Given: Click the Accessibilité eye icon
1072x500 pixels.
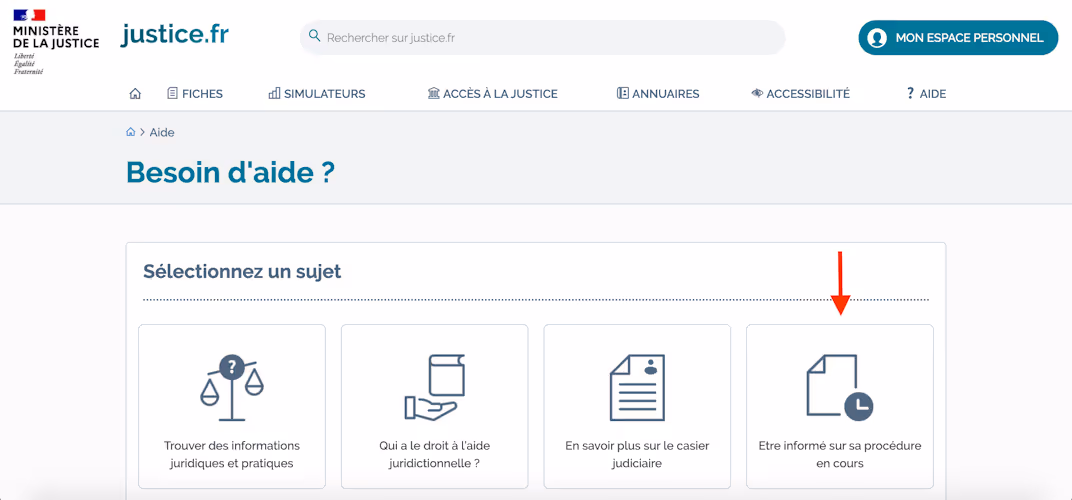Looking at the screenshot, I should [757, 94].
